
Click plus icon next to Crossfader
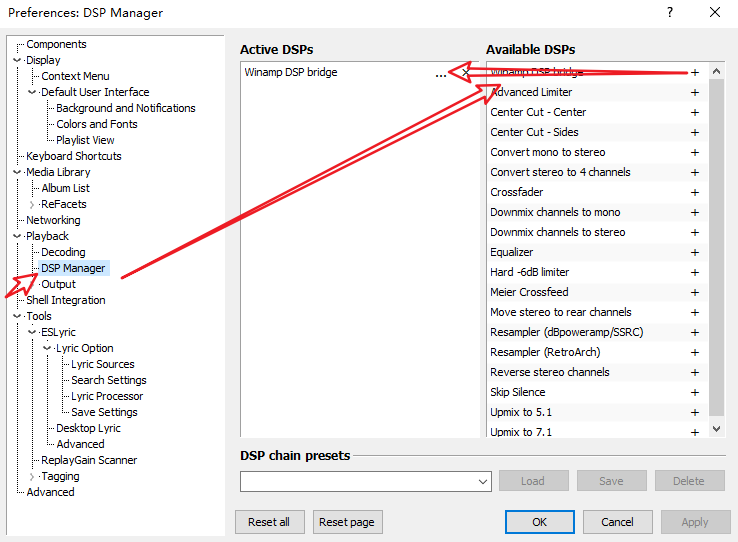[x=695, y=192]
